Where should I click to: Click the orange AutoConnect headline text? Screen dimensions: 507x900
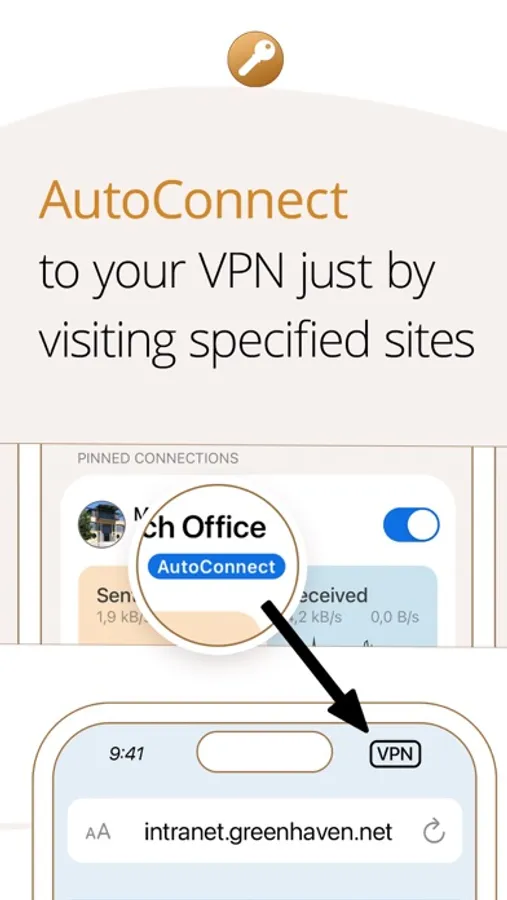193,200
